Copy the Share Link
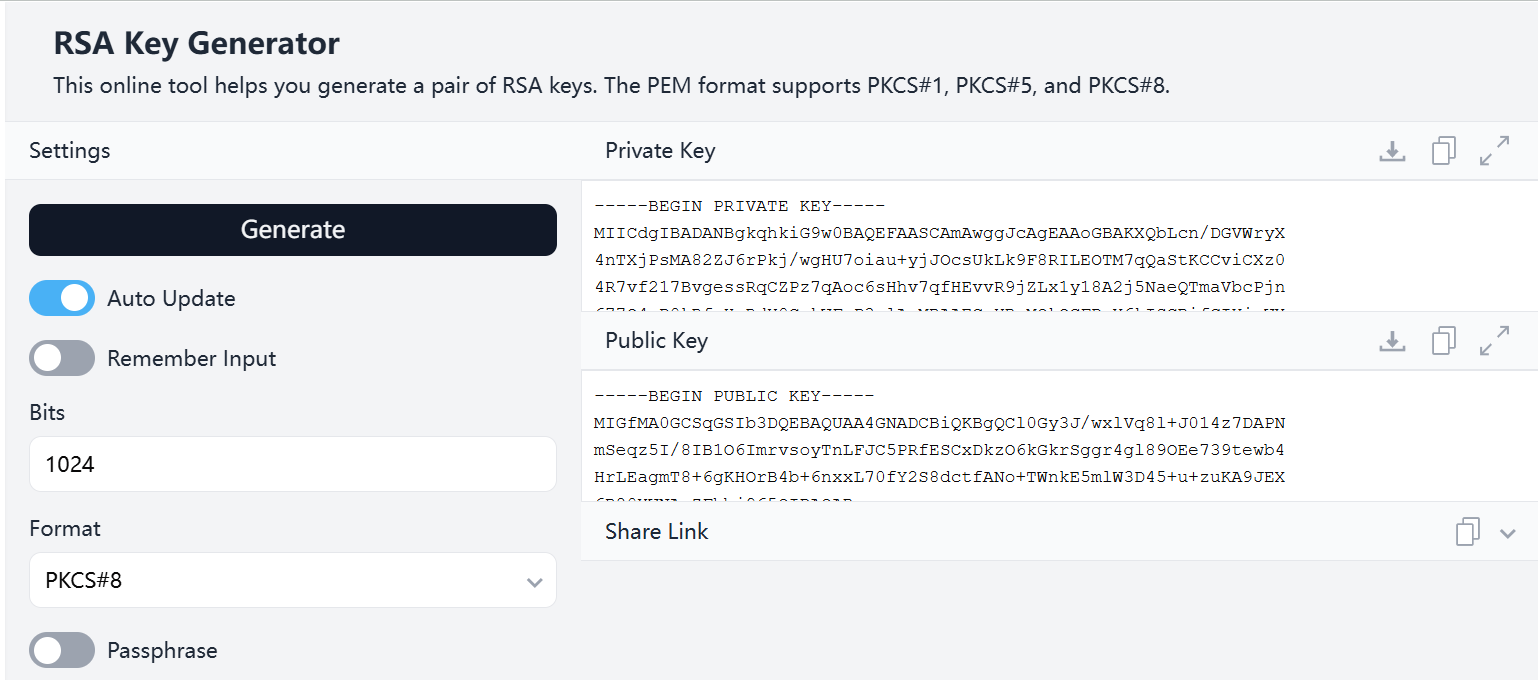The width and height of the screenshot is (1538, 680). coord(1467,532)
